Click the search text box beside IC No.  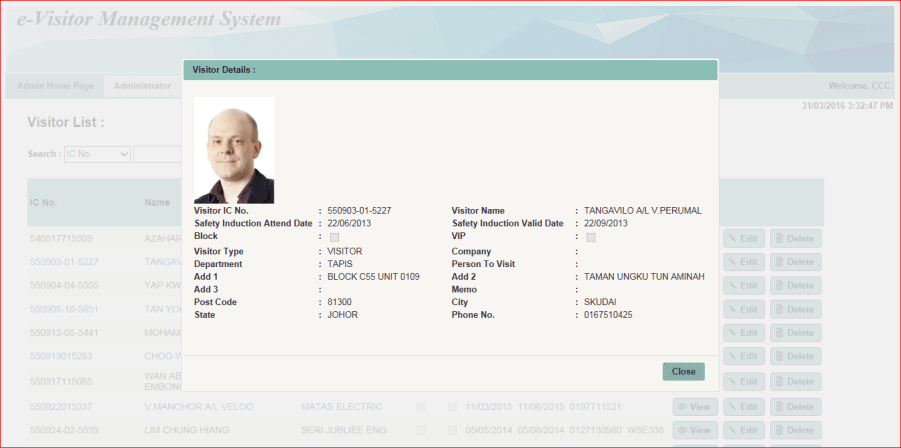pos(157,154)
